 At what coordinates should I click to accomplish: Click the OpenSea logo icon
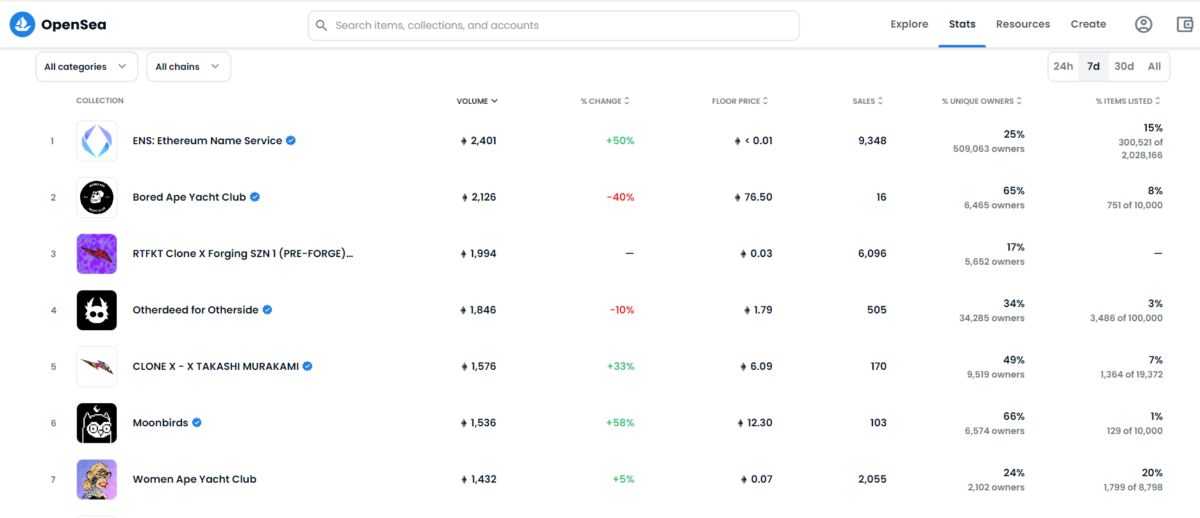point(22,24)
